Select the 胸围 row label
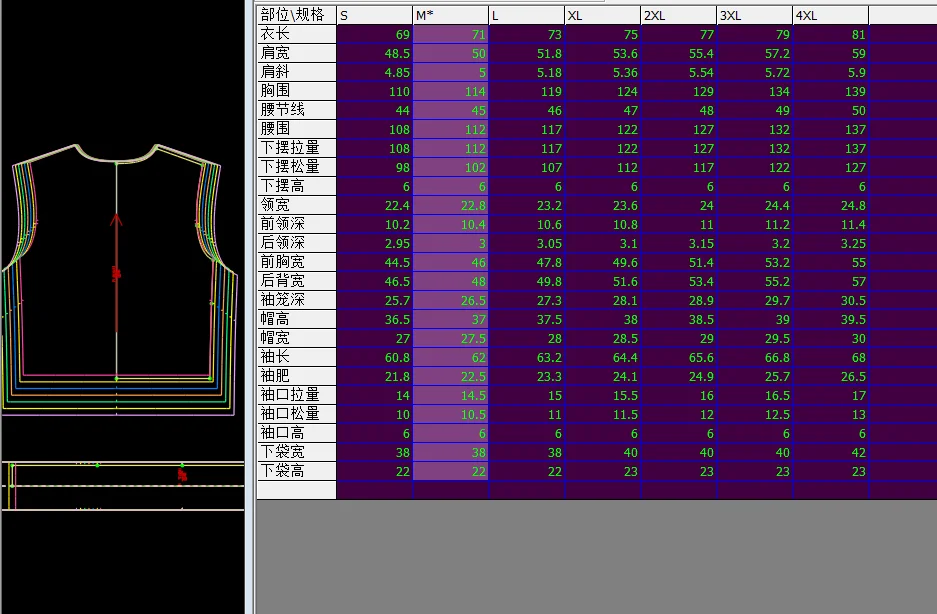Screen dimensions: 937x614 (296, 91)
